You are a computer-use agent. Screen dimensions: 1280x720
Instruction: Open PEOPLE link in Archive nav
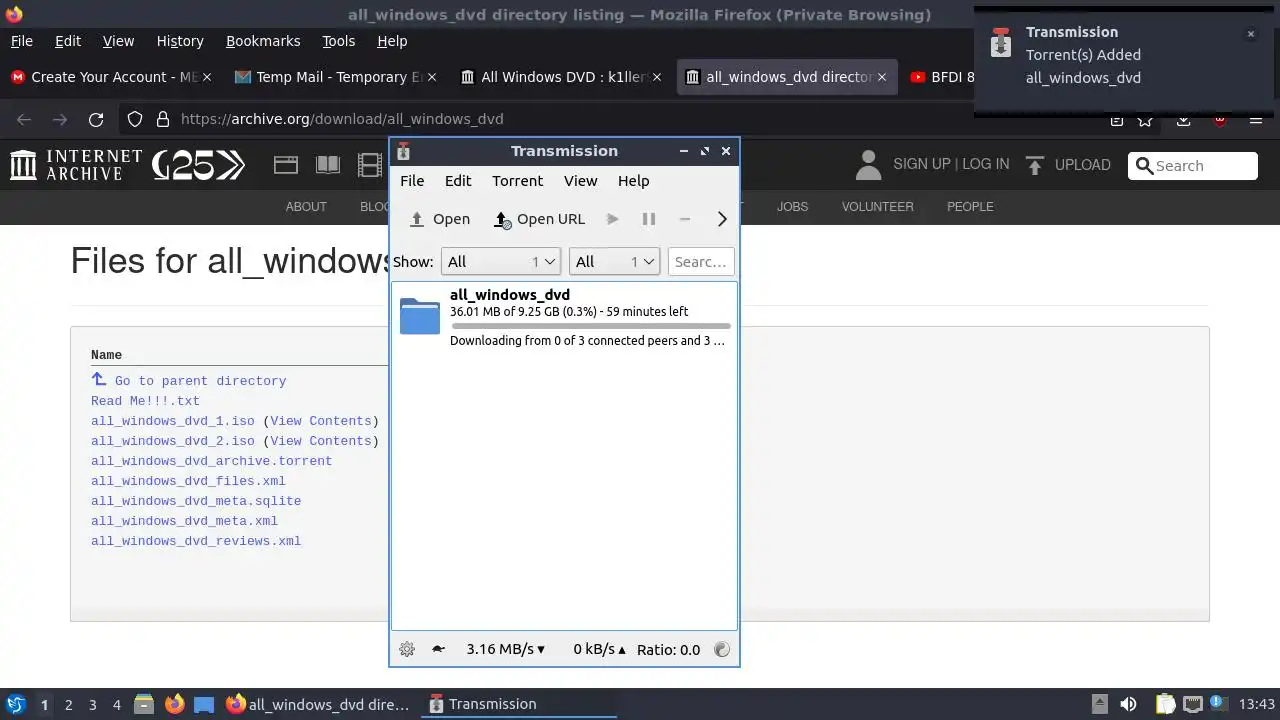point(970,207)
